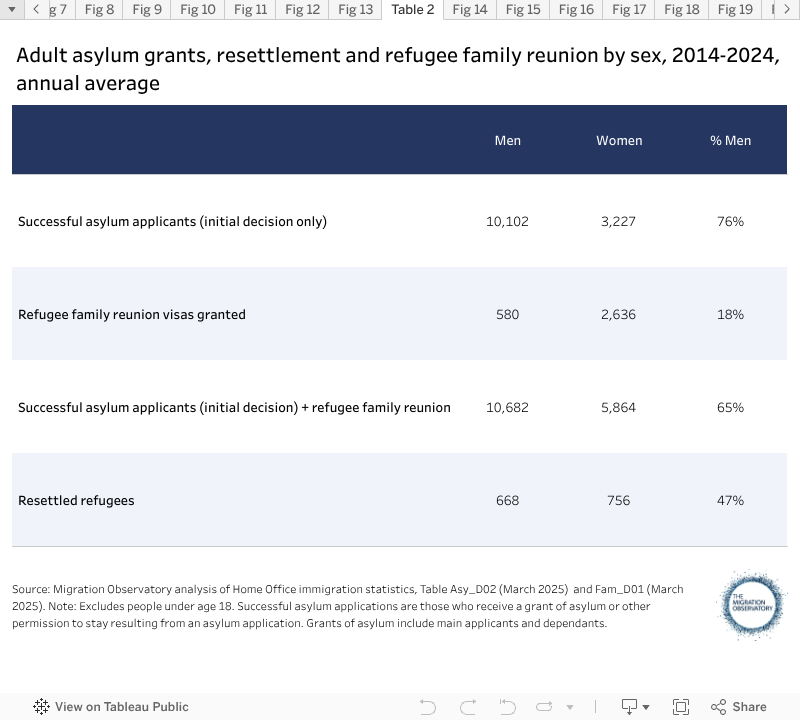Click the Share button

[739, 707]
